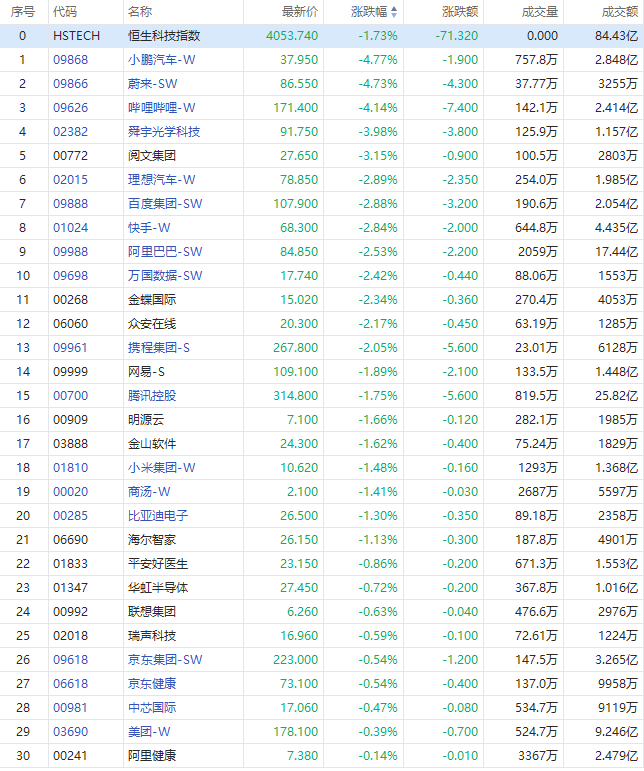Sort by the 涨跌额 column header

pyautogui.click(x=460, y=12)
